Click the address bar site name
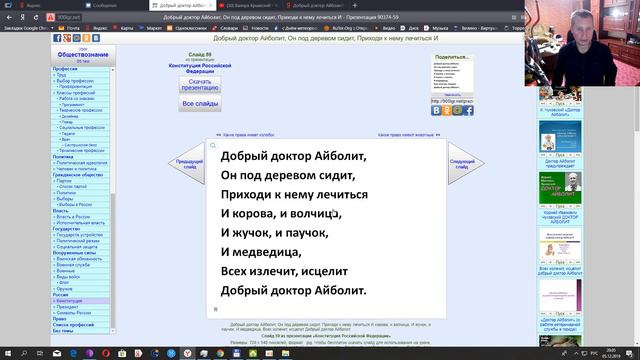The width and height of the screenshot is (640, 360). point(69,18)
